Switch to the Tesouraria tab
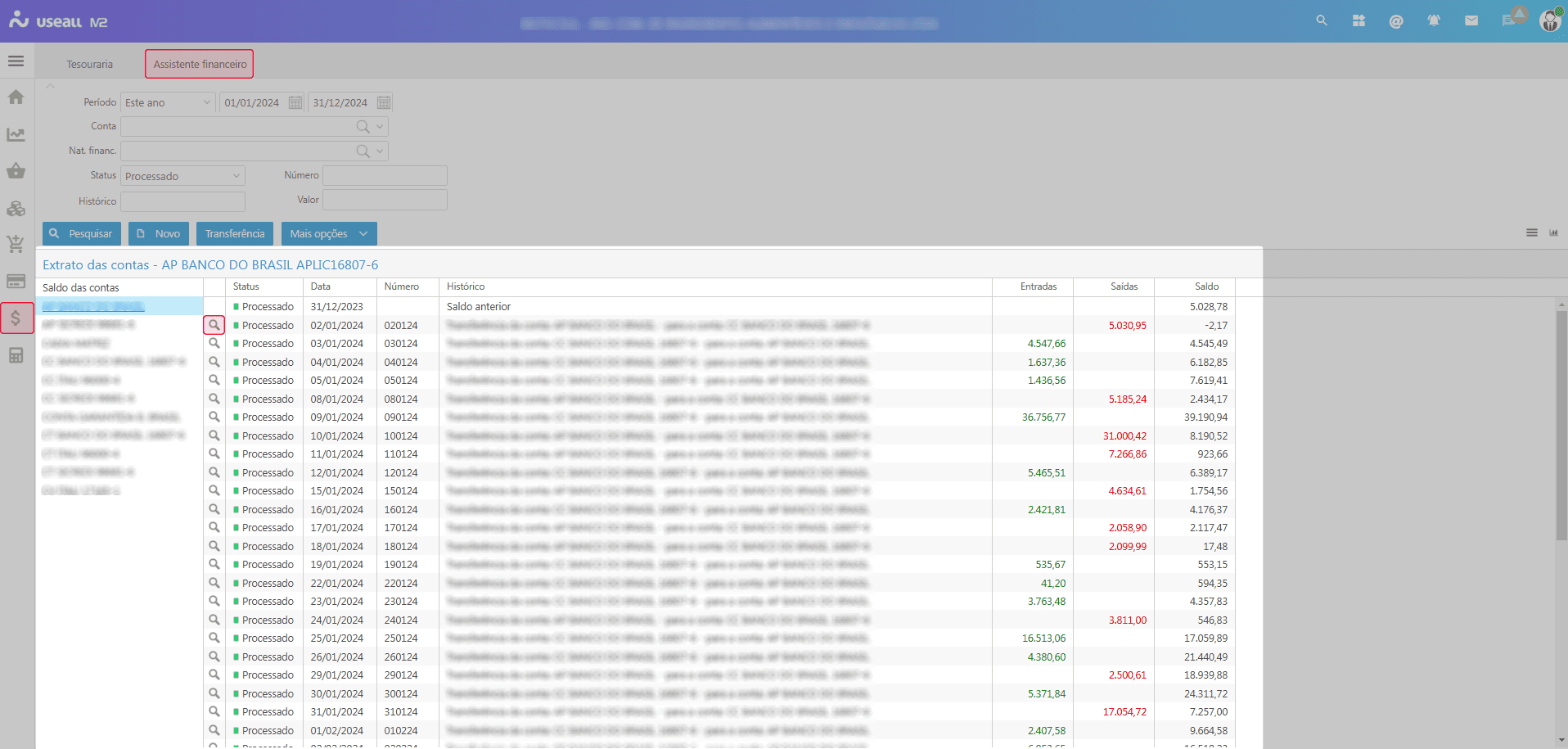This screenshot has width=1568, height=749. coord(90,64)
